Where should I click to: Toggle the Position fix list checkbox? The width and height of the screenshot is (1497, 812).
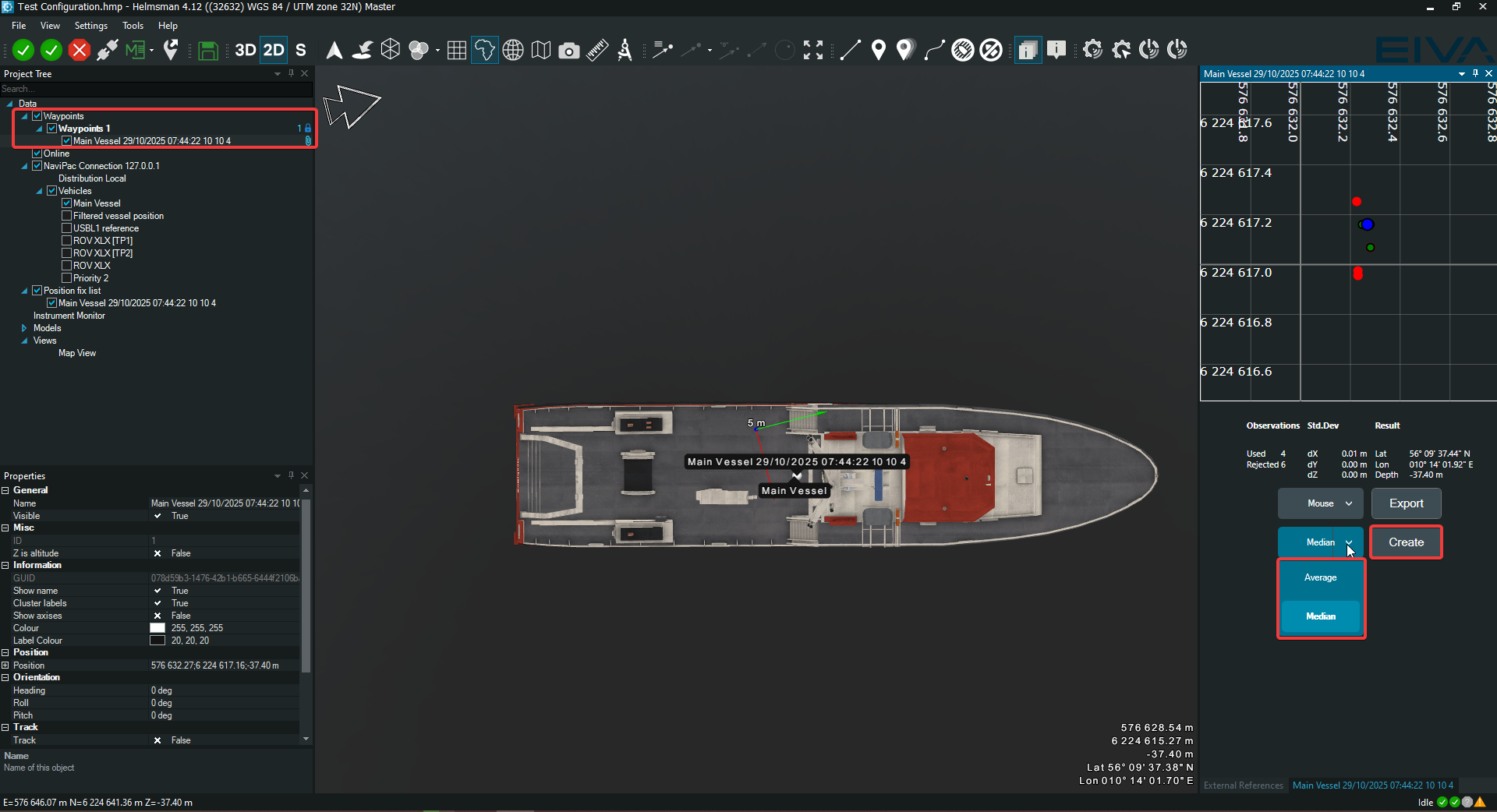37,291
